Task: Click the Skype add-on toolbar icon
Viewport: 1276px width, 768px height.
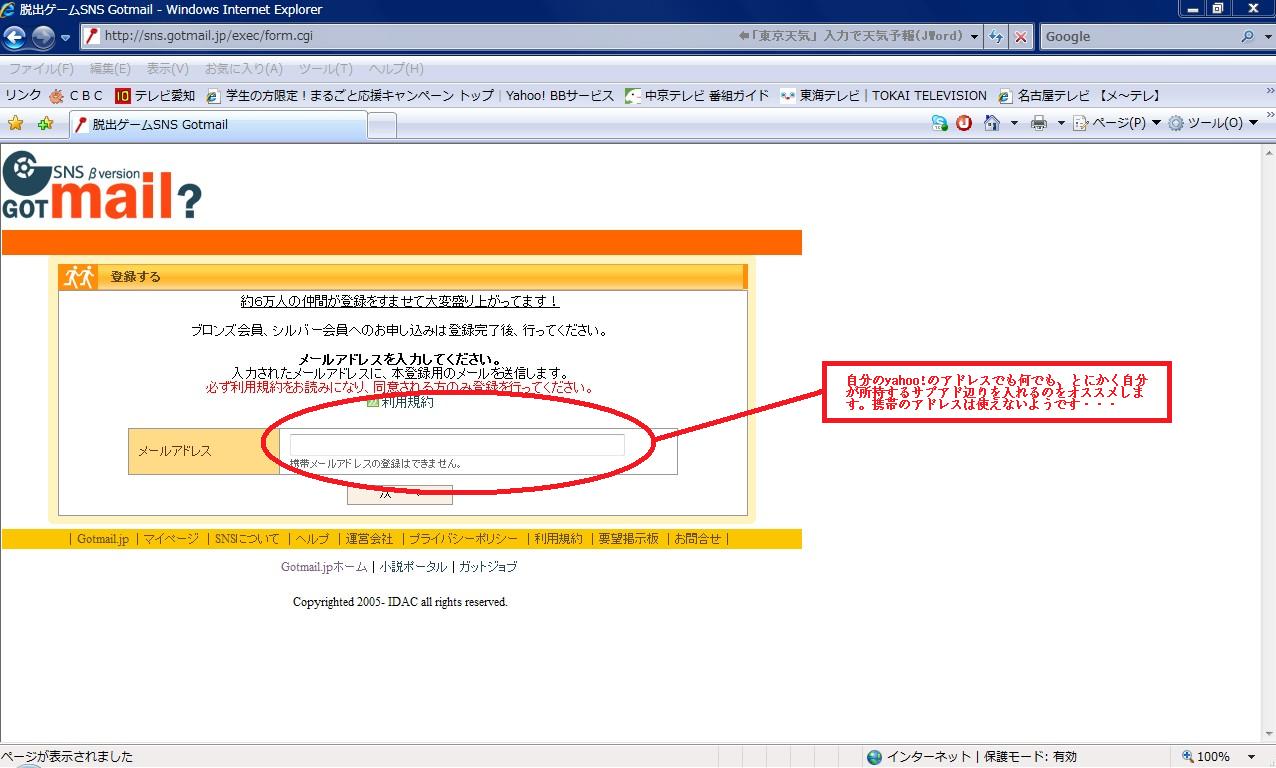Action: point(939,123)
